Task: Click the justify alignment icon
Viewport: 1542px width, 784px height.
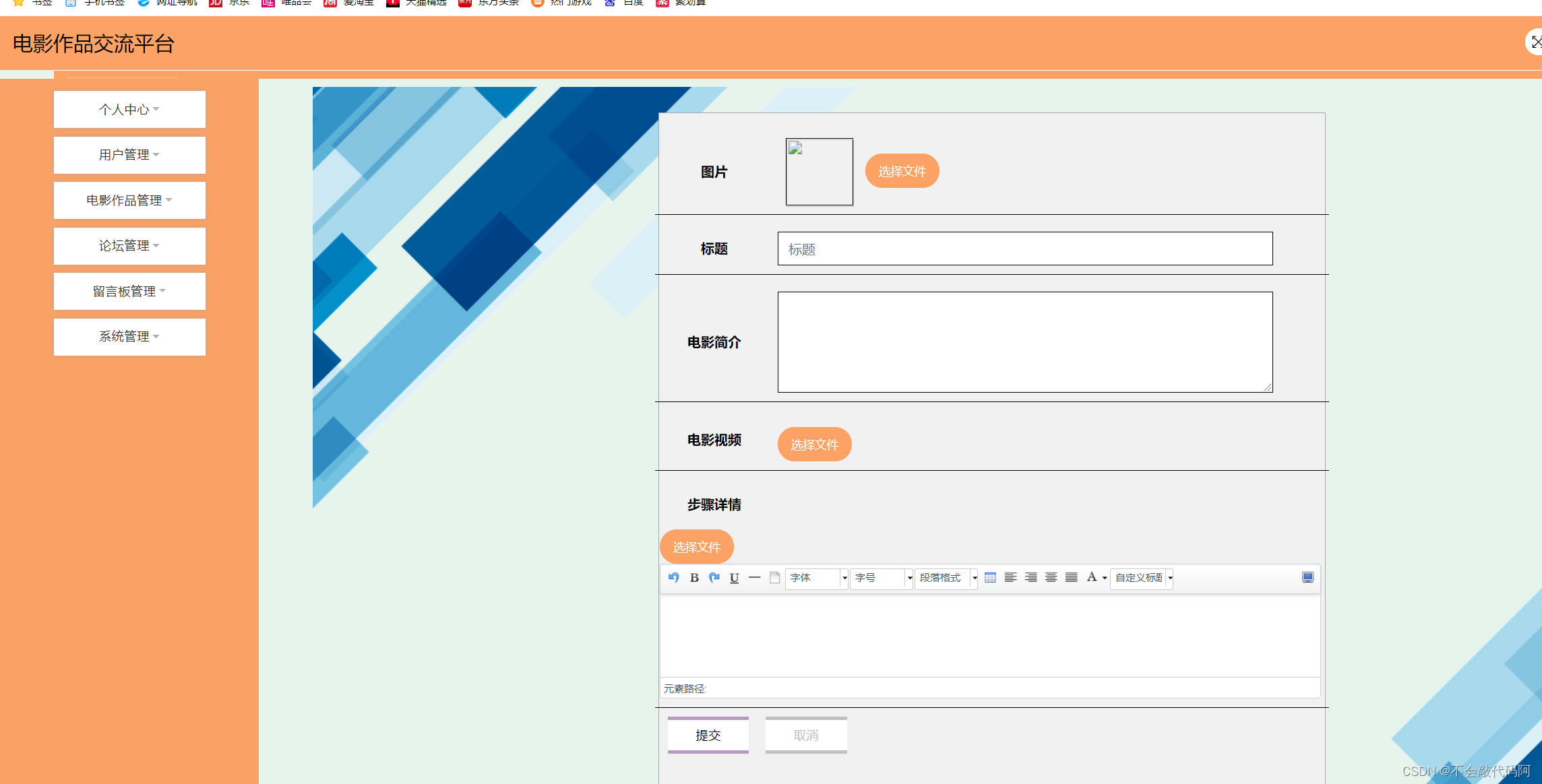Action: (x=1071, y=578)
